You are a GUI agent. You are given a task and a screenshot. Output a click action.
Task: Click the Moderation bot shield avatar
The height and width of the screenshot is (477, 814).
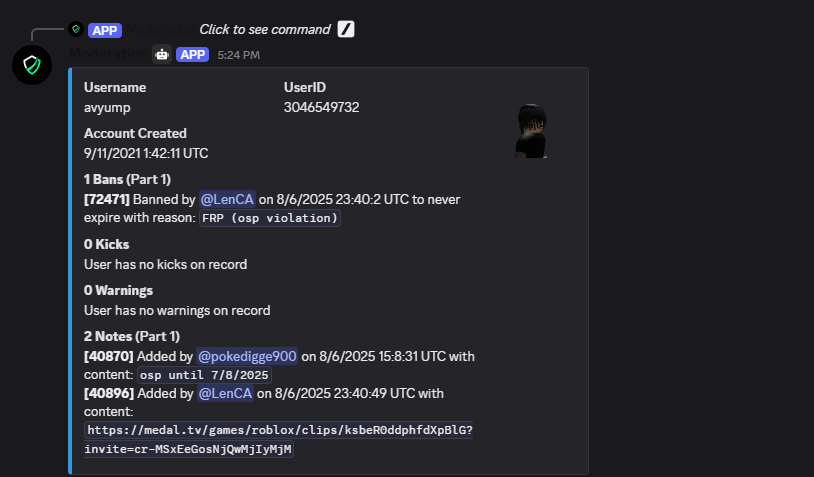point(32,65)
